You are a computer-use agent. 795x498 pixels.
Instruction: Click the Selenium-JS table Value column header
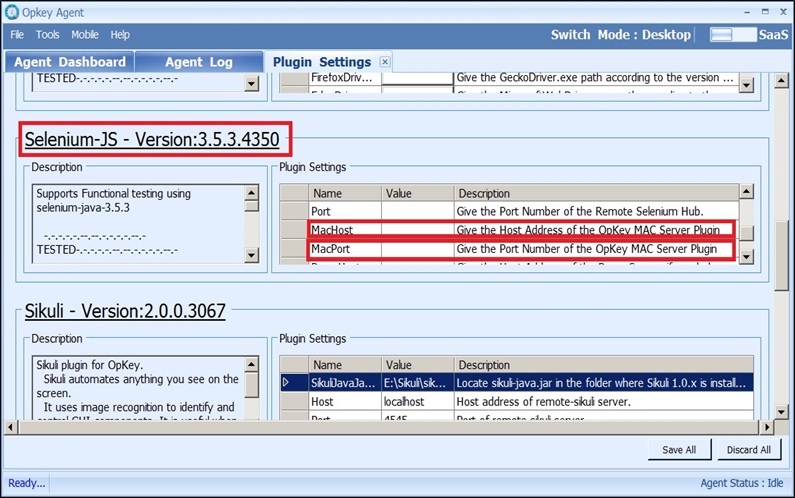417,193
